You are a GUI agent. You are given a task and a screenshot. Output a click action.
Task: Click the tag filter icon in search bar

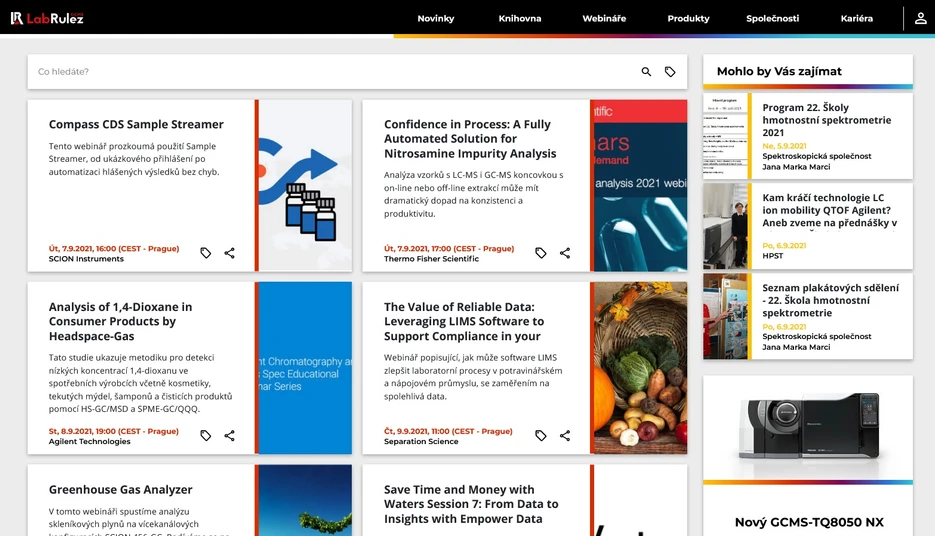tap(670, 72)
